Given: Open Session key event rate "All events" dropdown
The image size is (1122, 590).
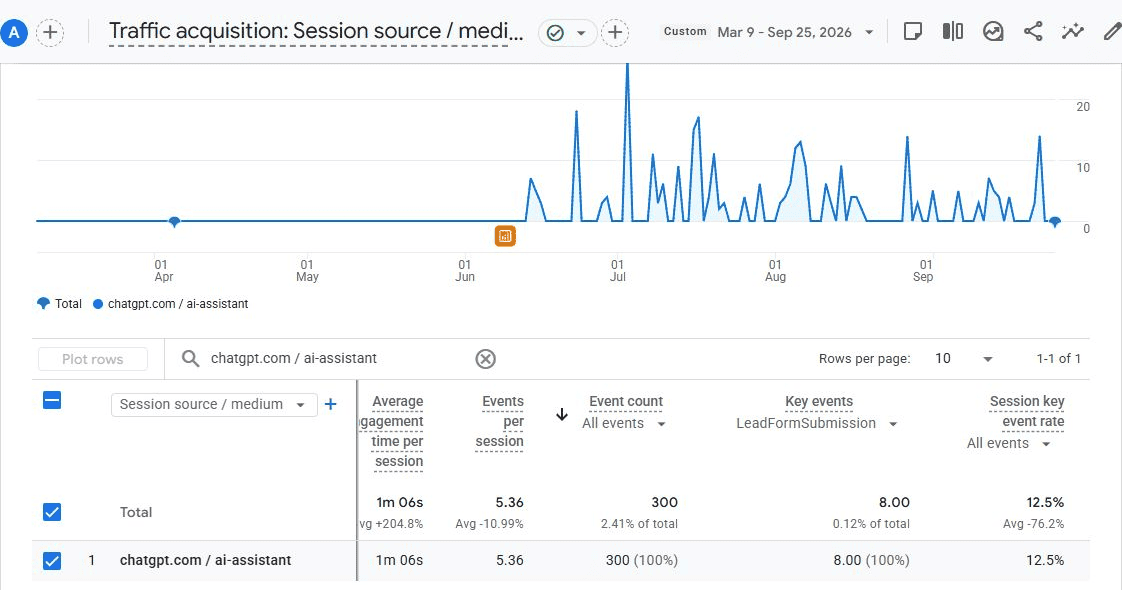Looking at the screenshot, I should [1008, 443].
